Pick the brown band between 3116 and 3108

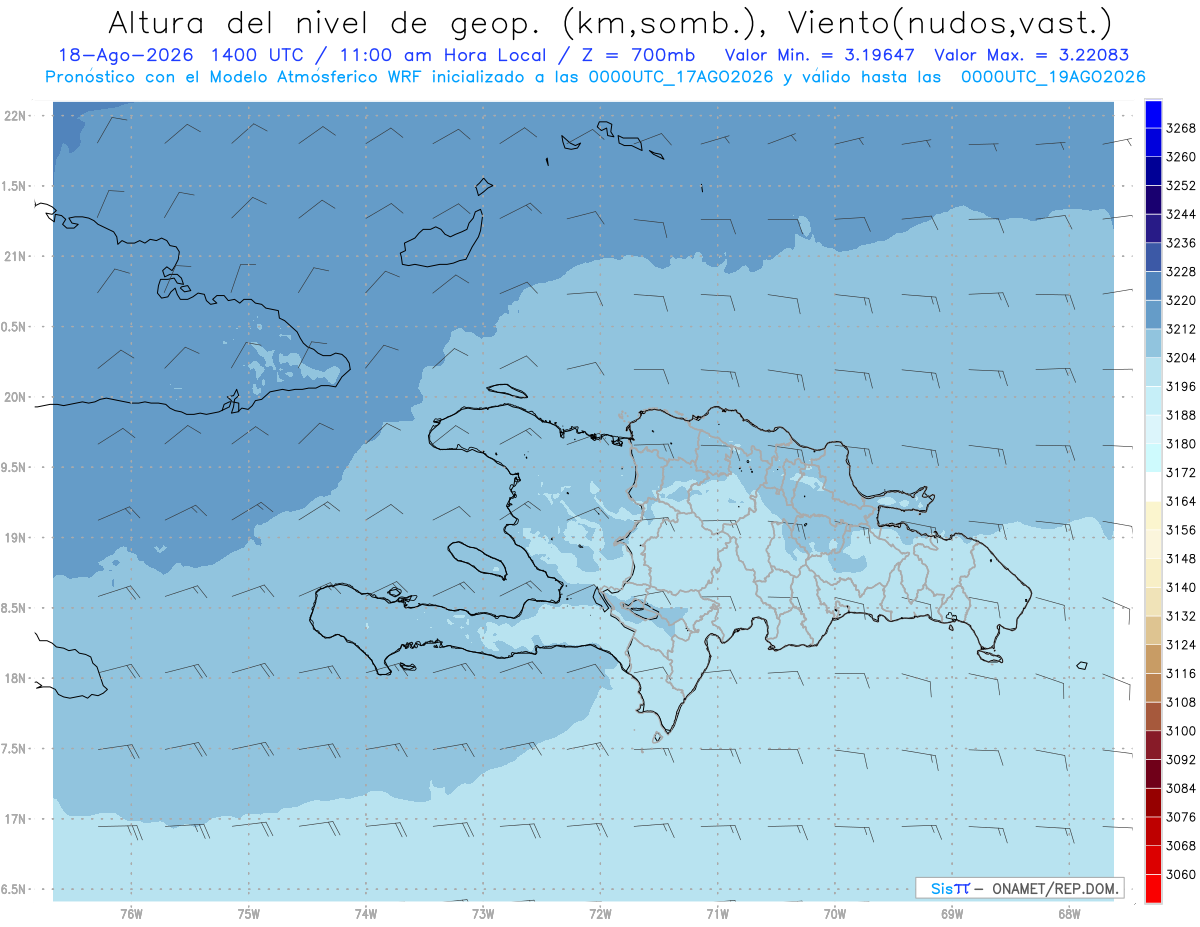(1152, 687)
